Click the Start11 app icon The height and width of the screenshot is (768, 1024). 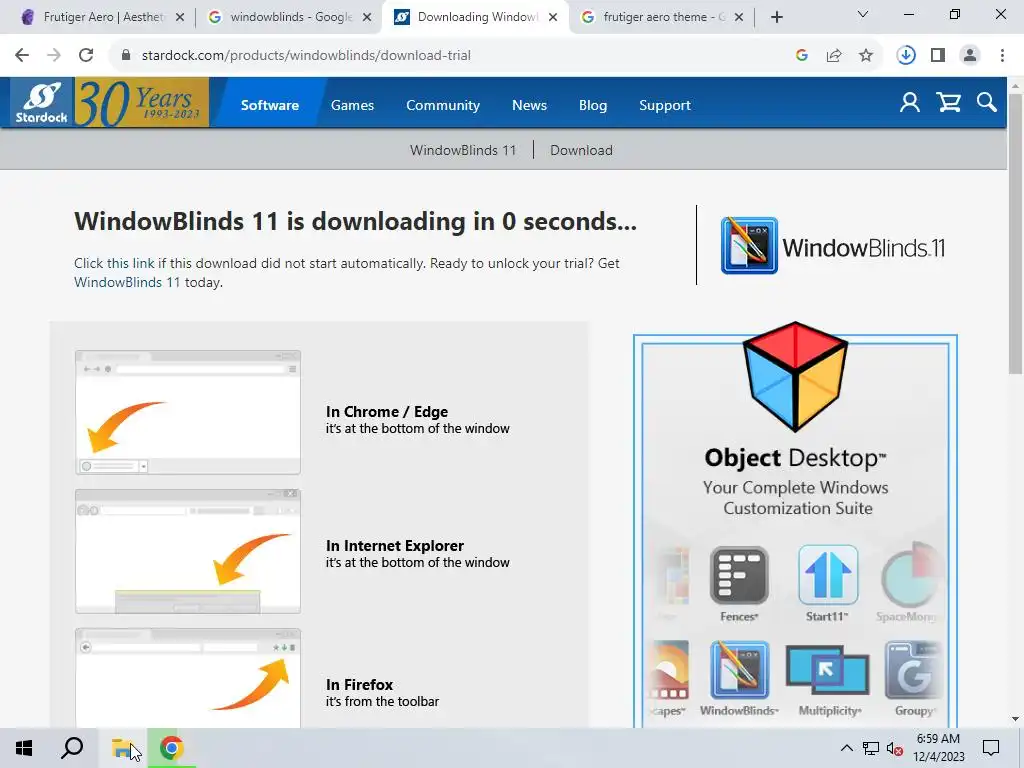tap(827, 575)
